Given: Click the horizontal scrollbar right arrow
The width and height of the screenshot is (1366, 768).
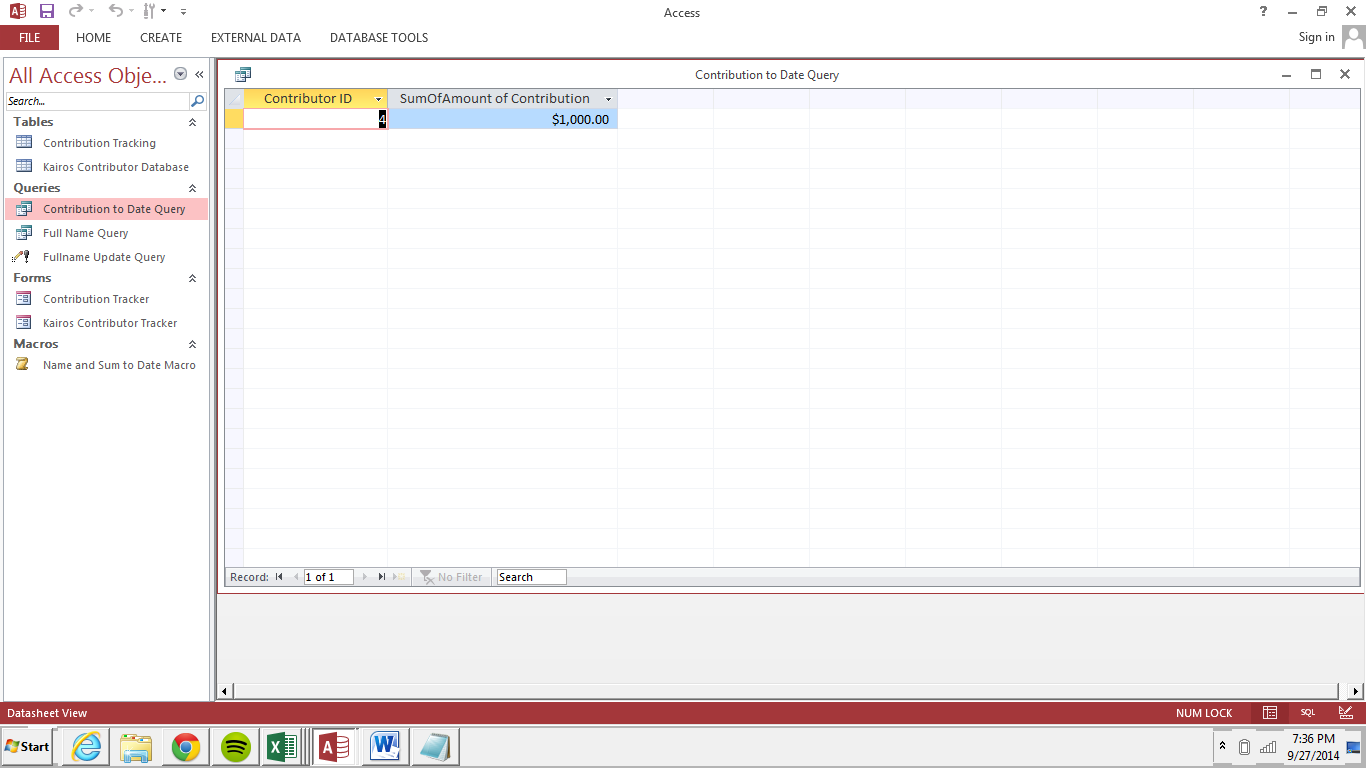Looking at the screenshot, I should [1355, 691].
